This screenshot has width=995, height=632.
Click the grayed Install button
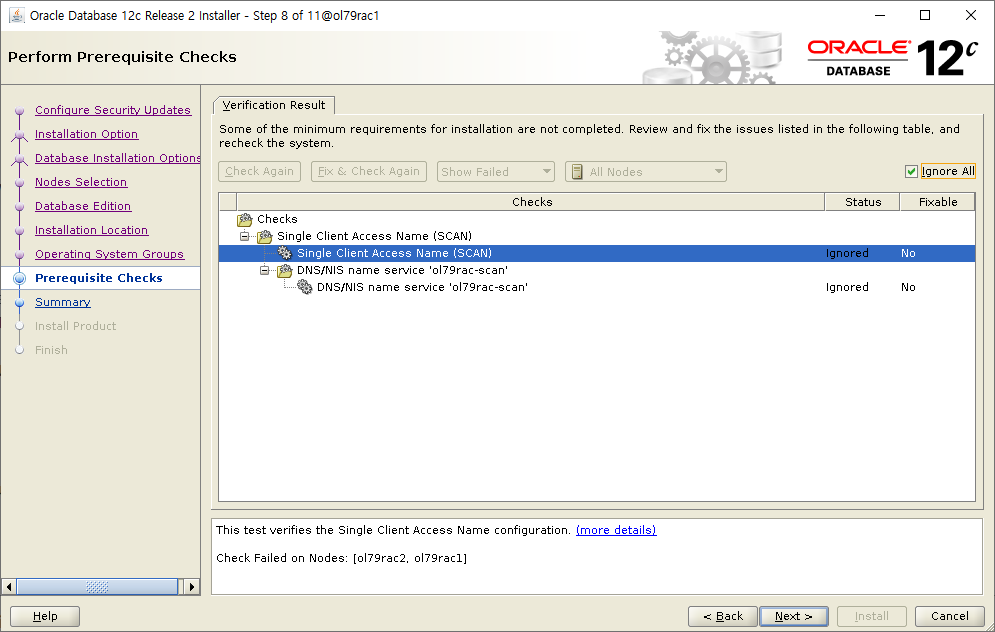coord(872,616)
